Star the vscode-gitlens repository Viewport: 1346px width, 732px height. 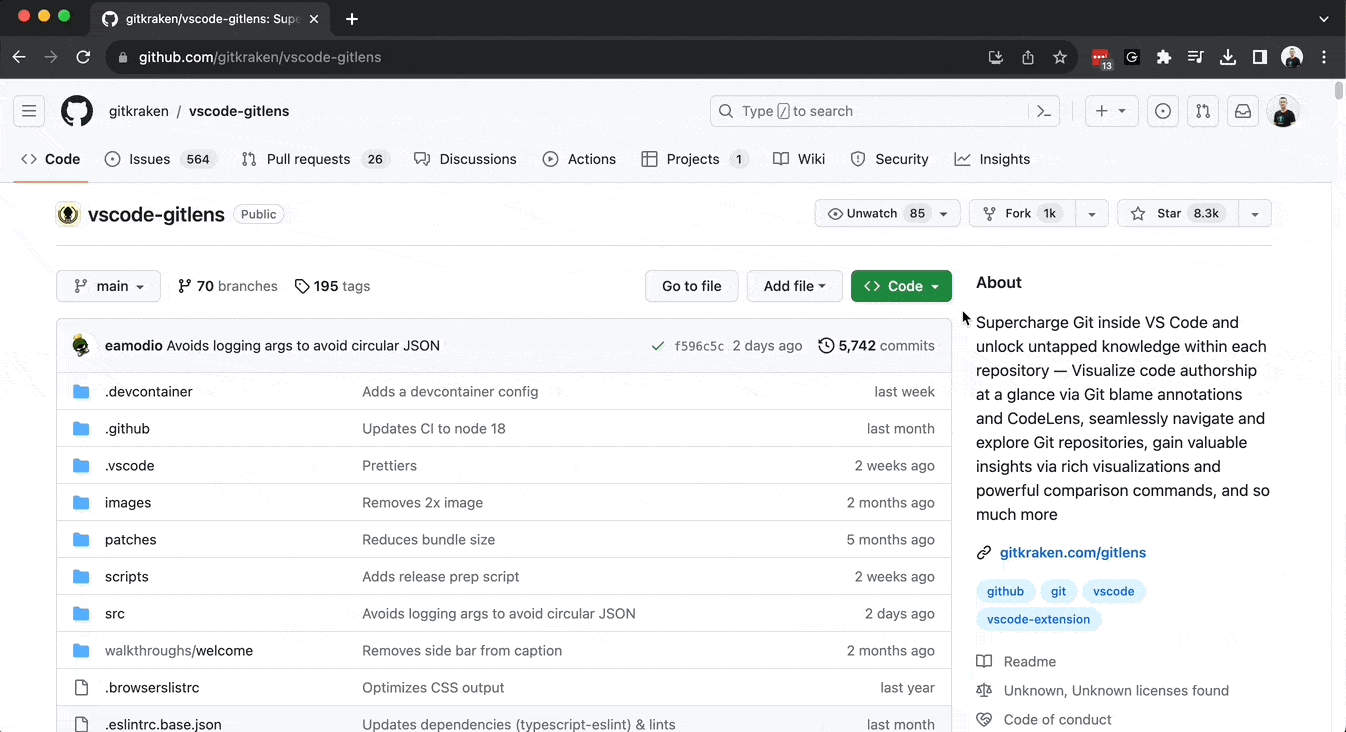pos(1177,213)
